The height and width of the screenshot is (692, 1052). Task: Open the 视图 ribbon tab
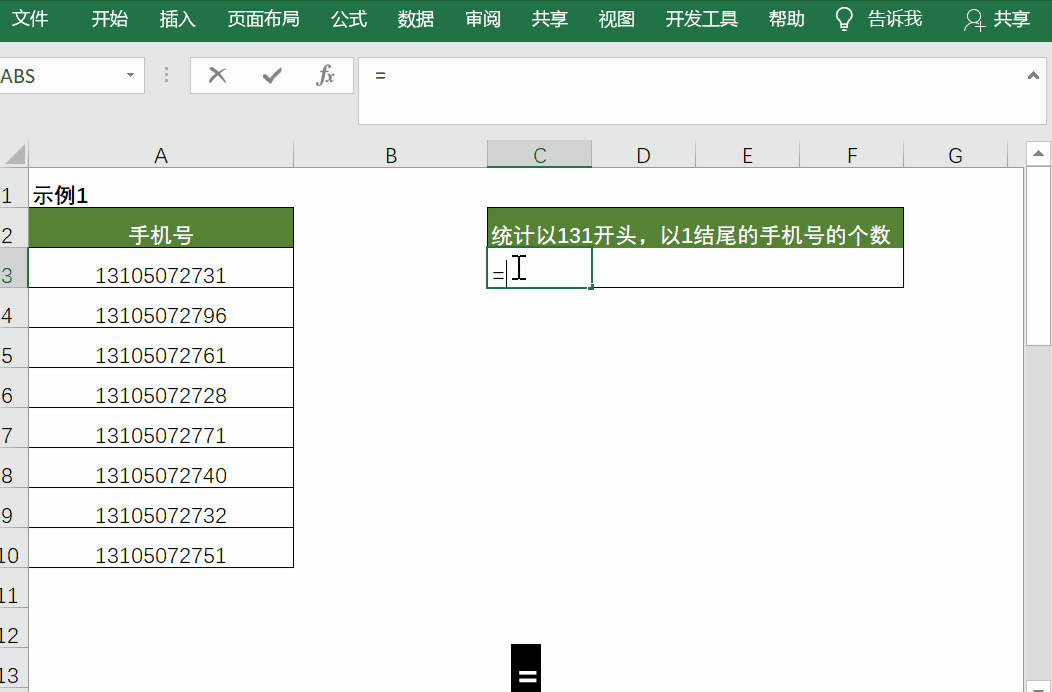(617, 19)
